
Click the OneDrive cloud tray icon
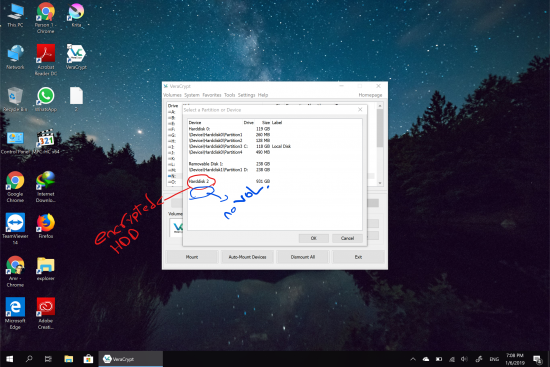(426, 359)
